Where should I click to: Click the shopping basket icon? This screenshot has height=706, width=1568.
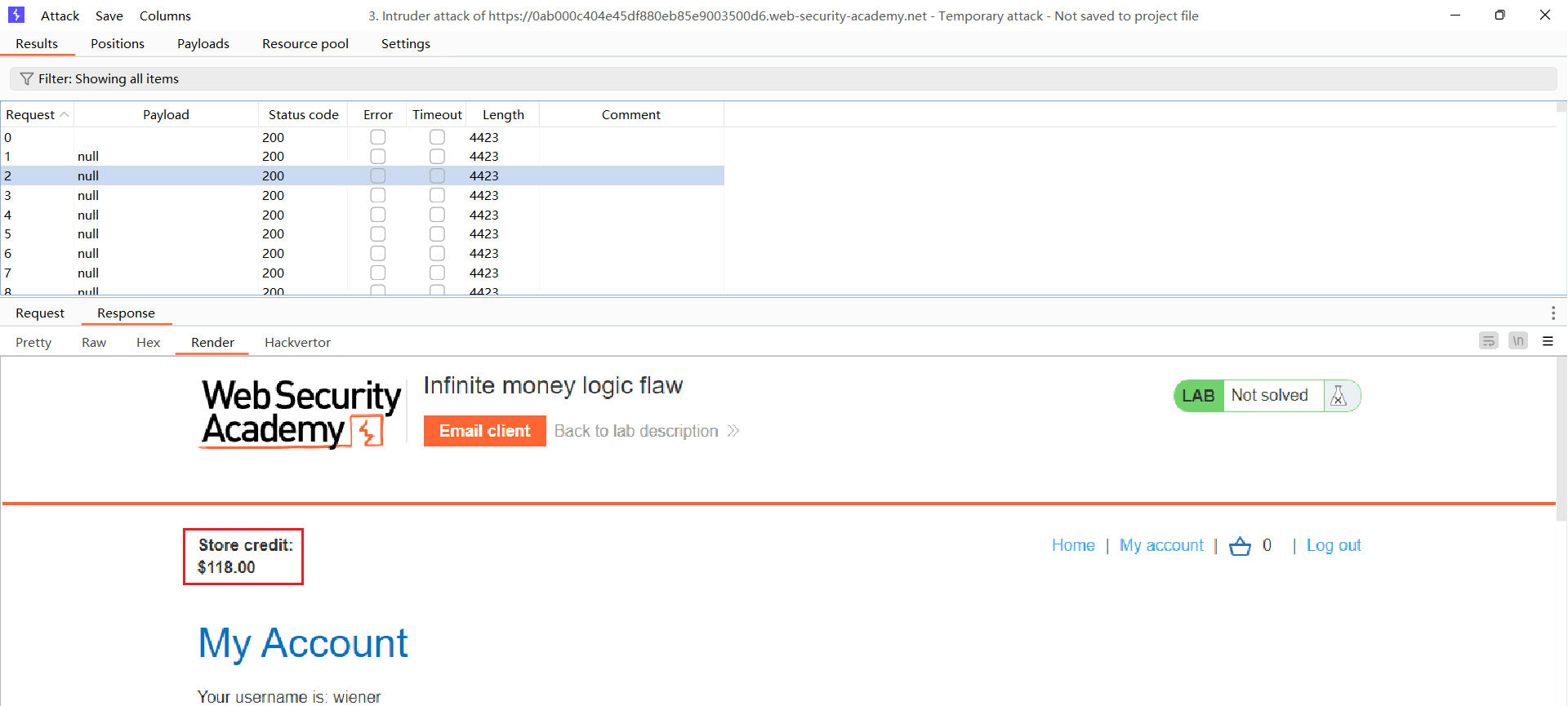click(1240, 545)
